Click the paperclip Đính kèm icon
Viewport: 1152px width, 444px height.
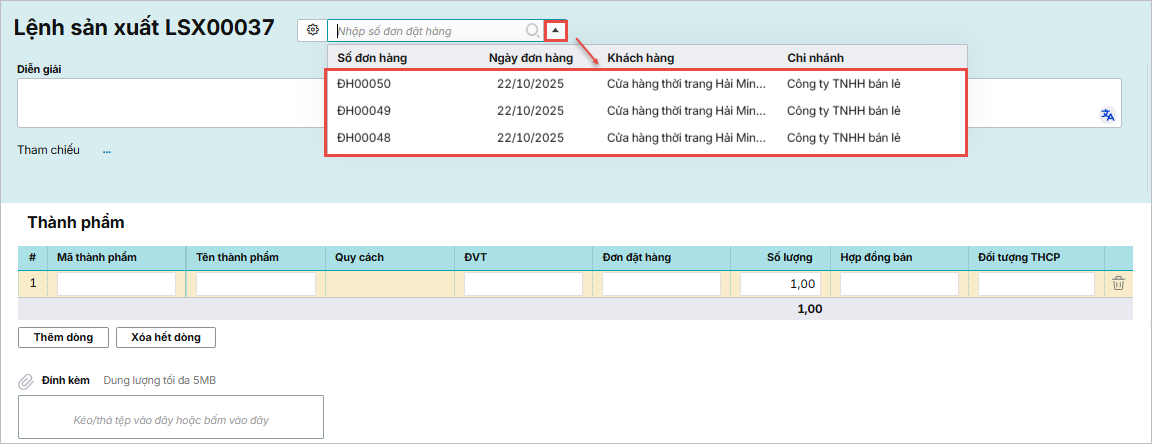[x=27, y=381]
